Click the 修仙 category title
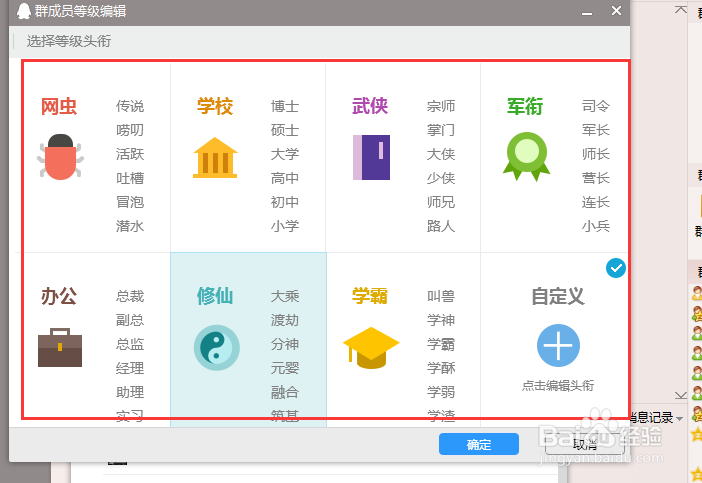Viewport: 702px width, 483px height. coord(215,296)
